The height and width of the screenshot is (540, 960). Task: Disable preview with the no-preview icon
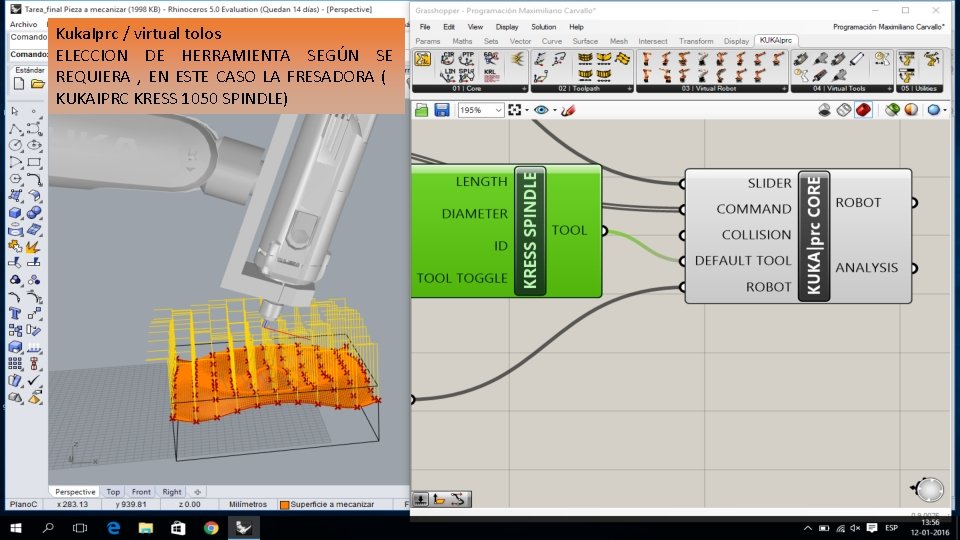(x=824, y=110)
